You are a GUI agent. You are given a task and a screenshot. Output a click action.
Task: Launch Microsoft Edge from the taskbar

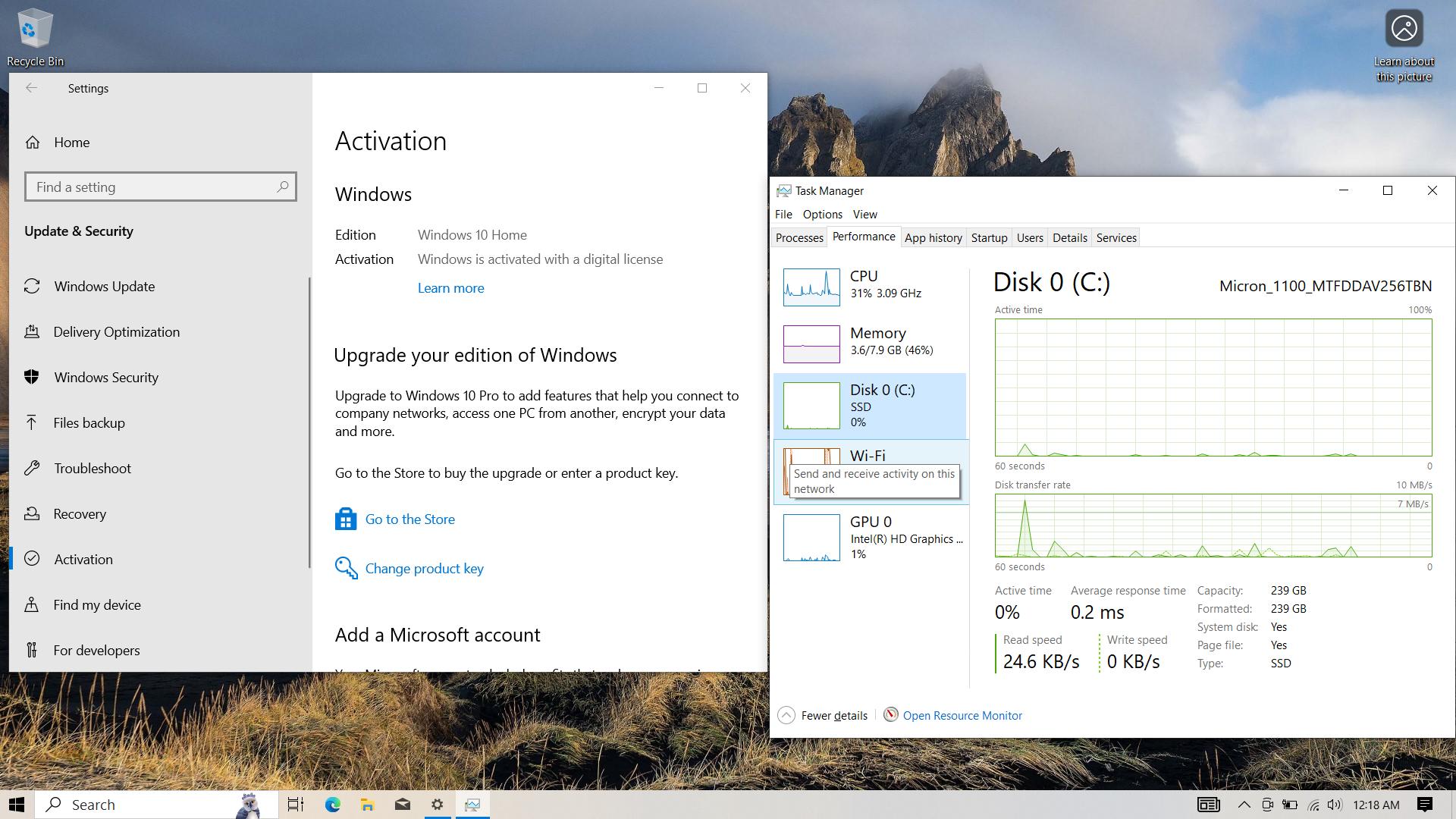click(x=332, y=805)
